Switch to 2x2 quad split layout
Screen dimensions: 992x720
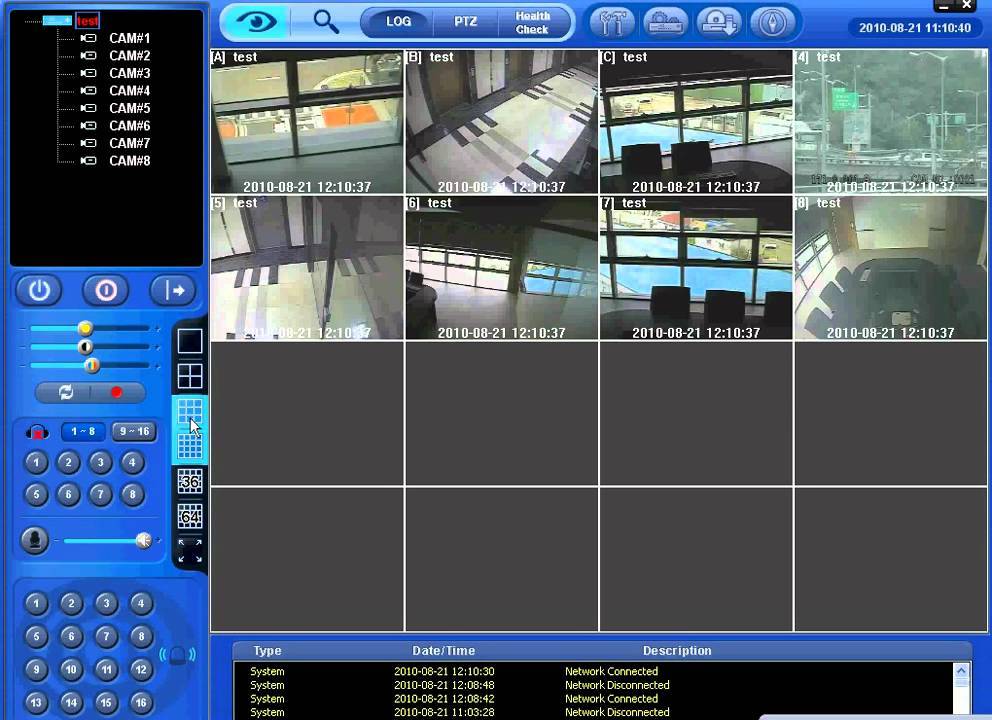[190, 376]
